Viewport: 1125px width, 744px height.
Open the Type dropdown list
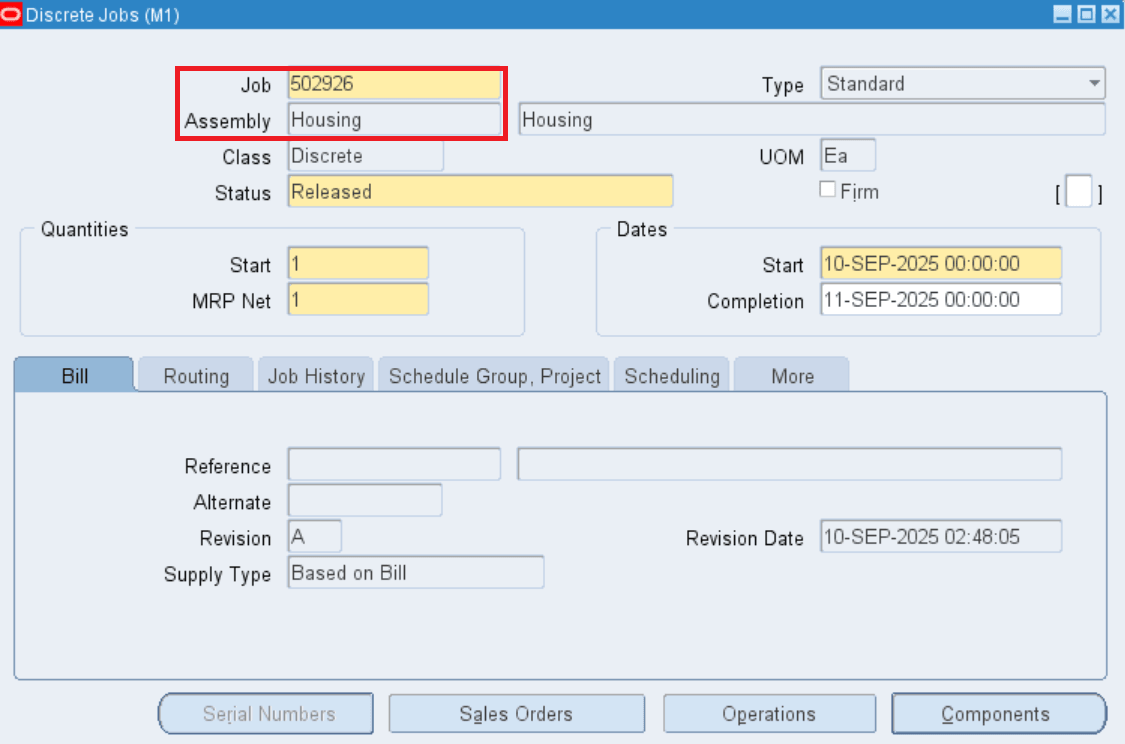(1096, 84)
